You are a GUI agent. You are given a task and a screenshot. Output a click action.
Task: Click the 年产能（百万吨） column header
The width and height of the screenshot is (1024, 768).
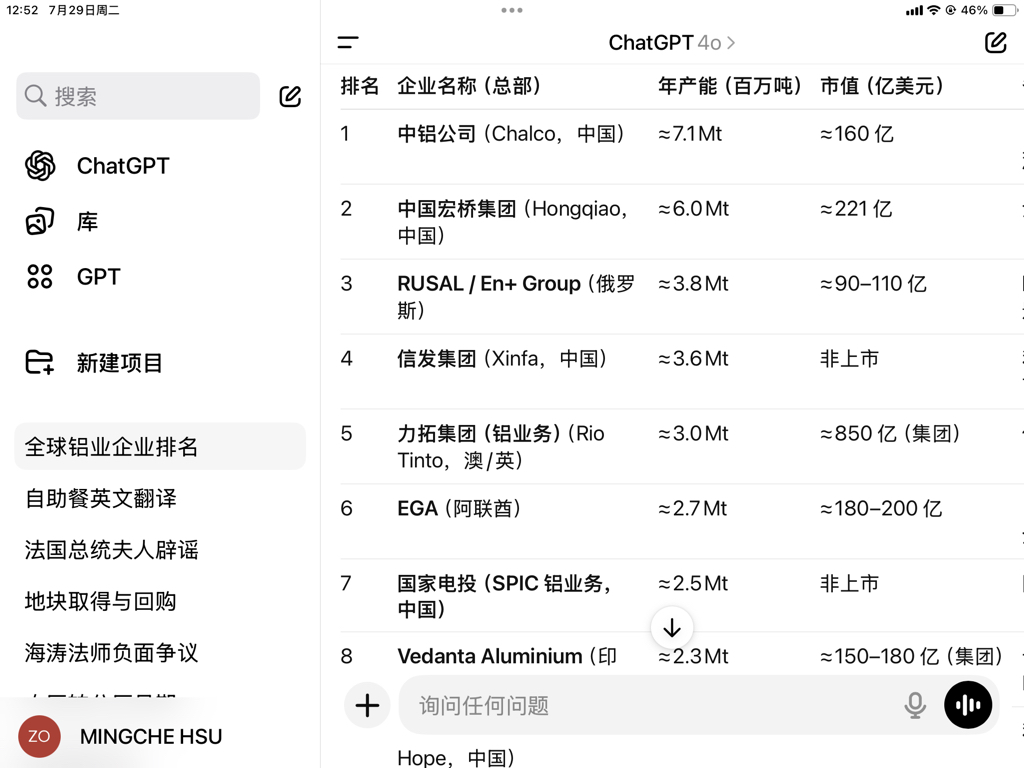point(729,86)
